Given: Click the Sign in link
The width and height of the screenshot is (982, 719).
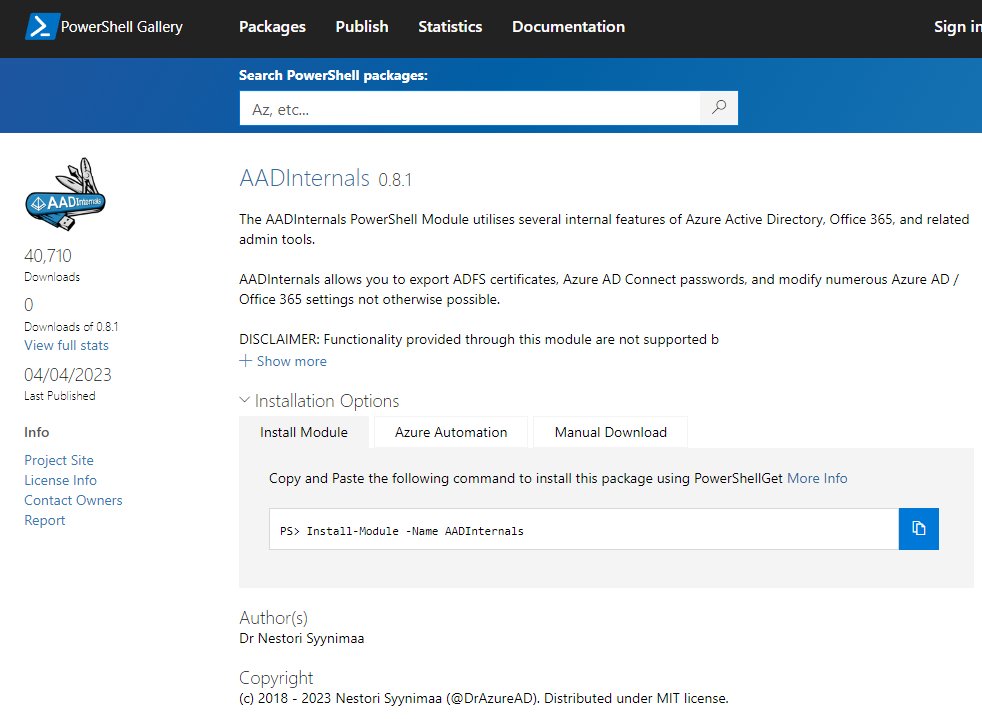Looking at the screenshot, I should (x=957, y=27).
